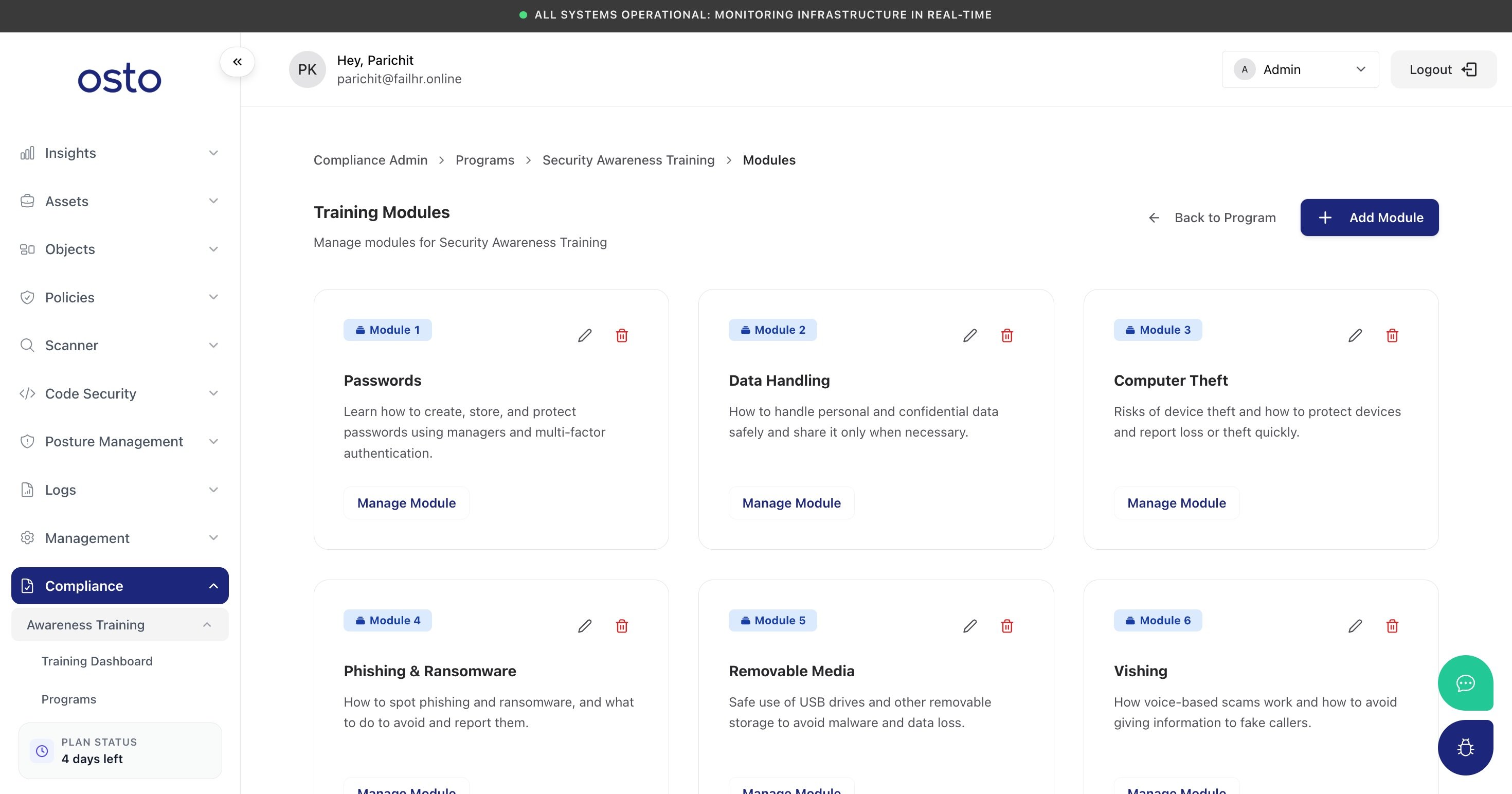Click the Add Module button
This screenshot has width=1512, height=794.
[x=1370, y=218]
